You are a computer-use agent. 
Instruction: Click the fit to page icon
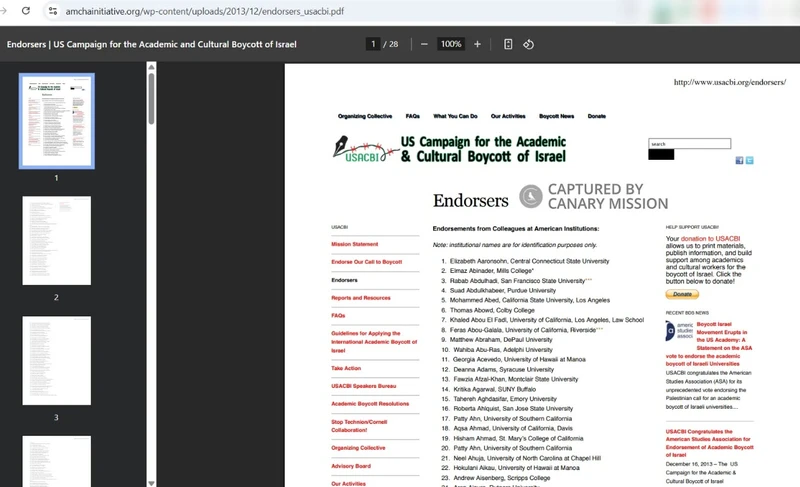(508, 44)
